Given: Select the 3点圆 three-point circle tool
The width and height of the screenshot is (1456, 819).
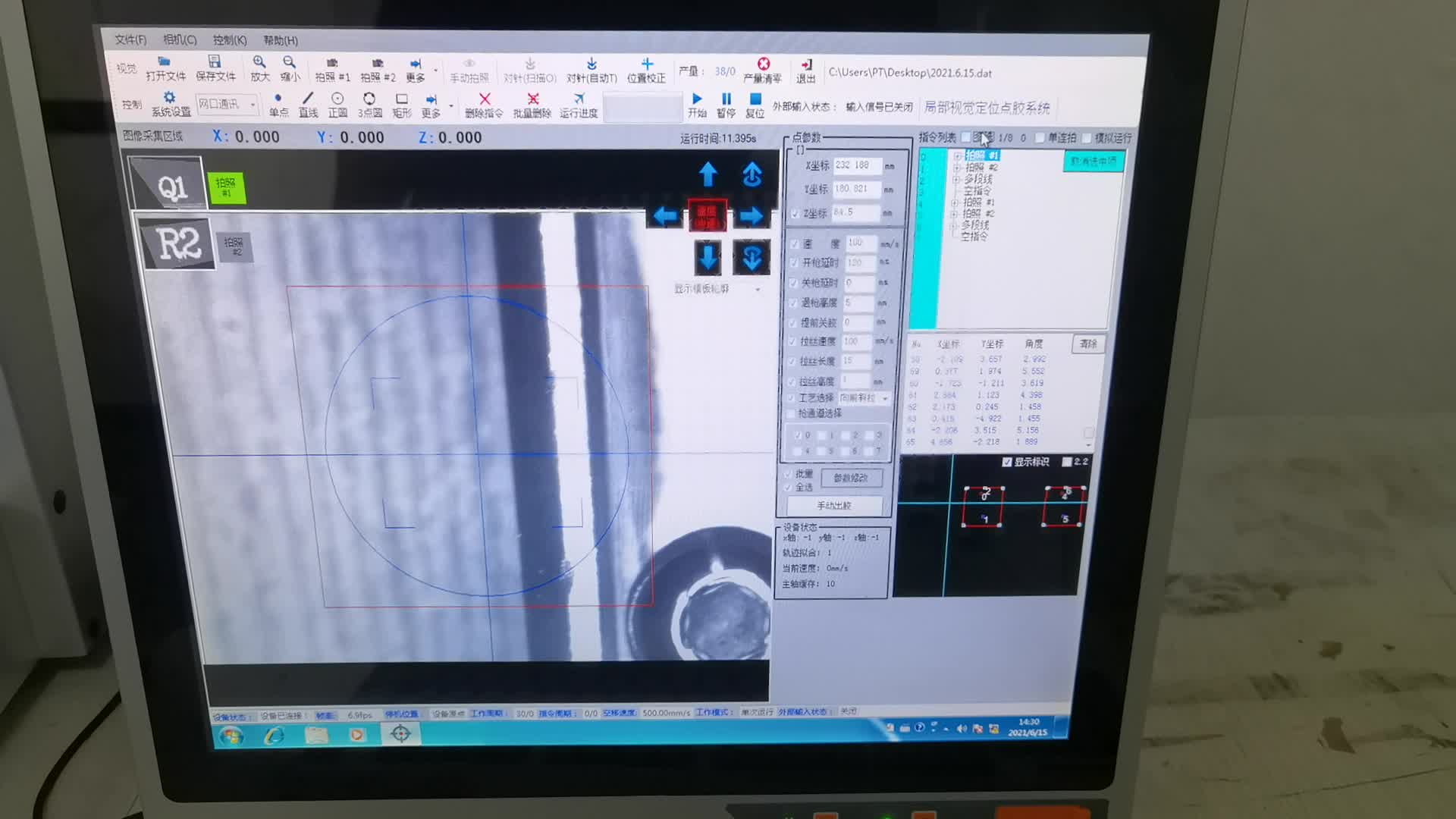Looking at the screenshot, I should click(369, 105).
